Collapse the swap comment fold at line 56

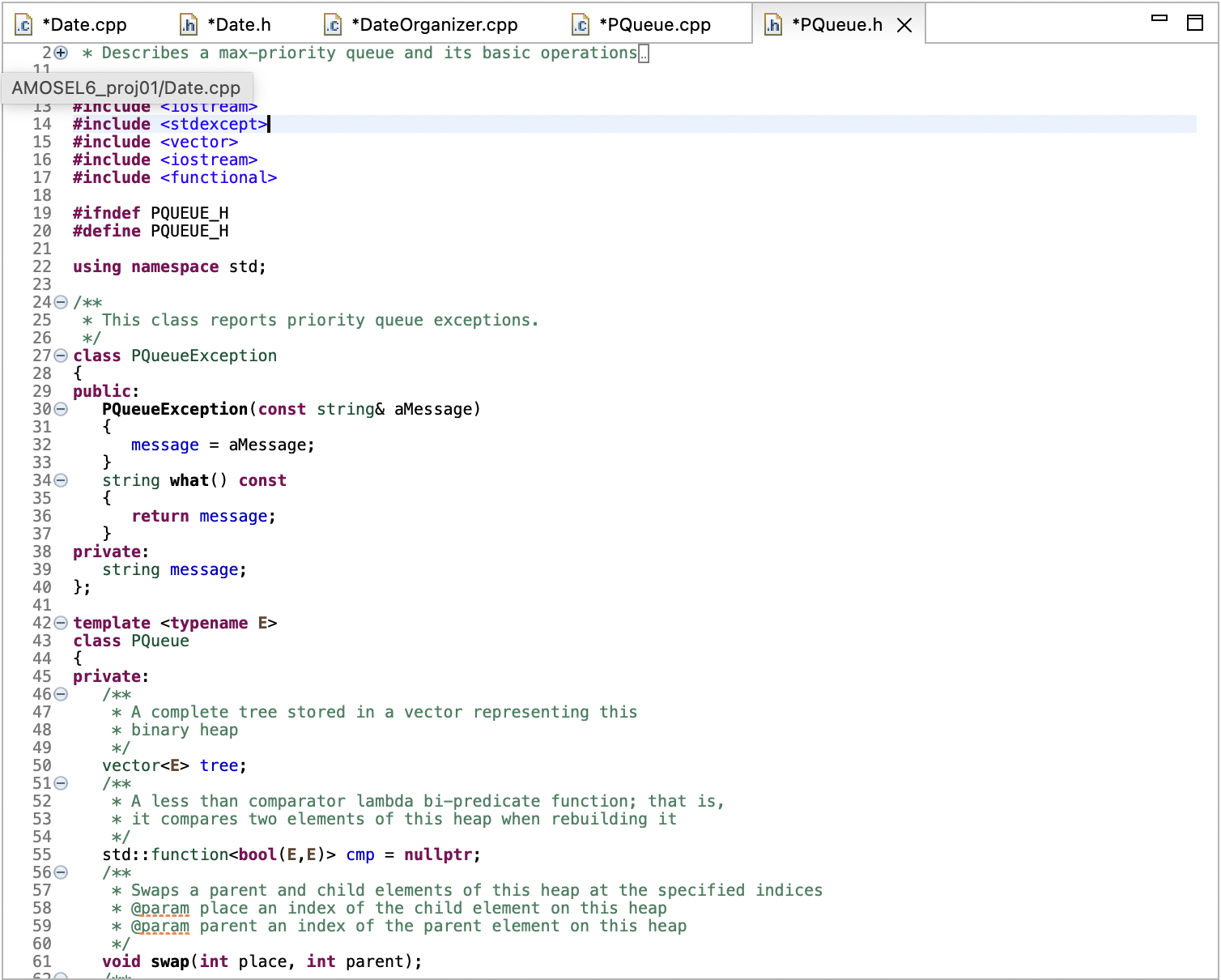(61, 872)
